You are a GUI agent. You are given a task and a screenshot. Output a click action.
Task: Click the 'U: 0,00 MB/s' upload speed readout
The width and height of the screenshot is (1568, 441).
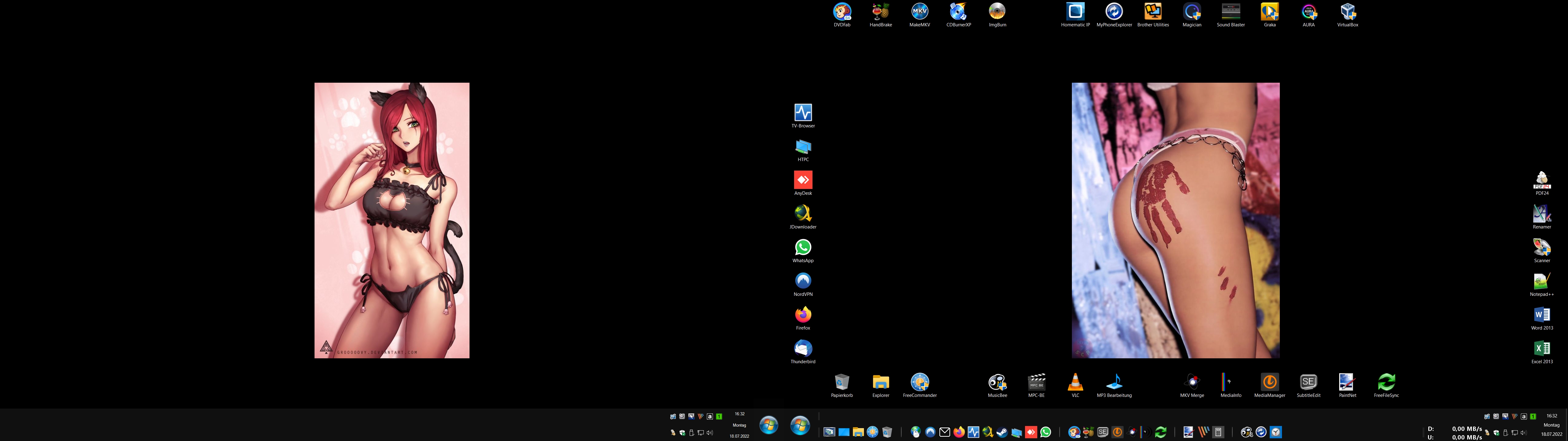(1455, 437)
